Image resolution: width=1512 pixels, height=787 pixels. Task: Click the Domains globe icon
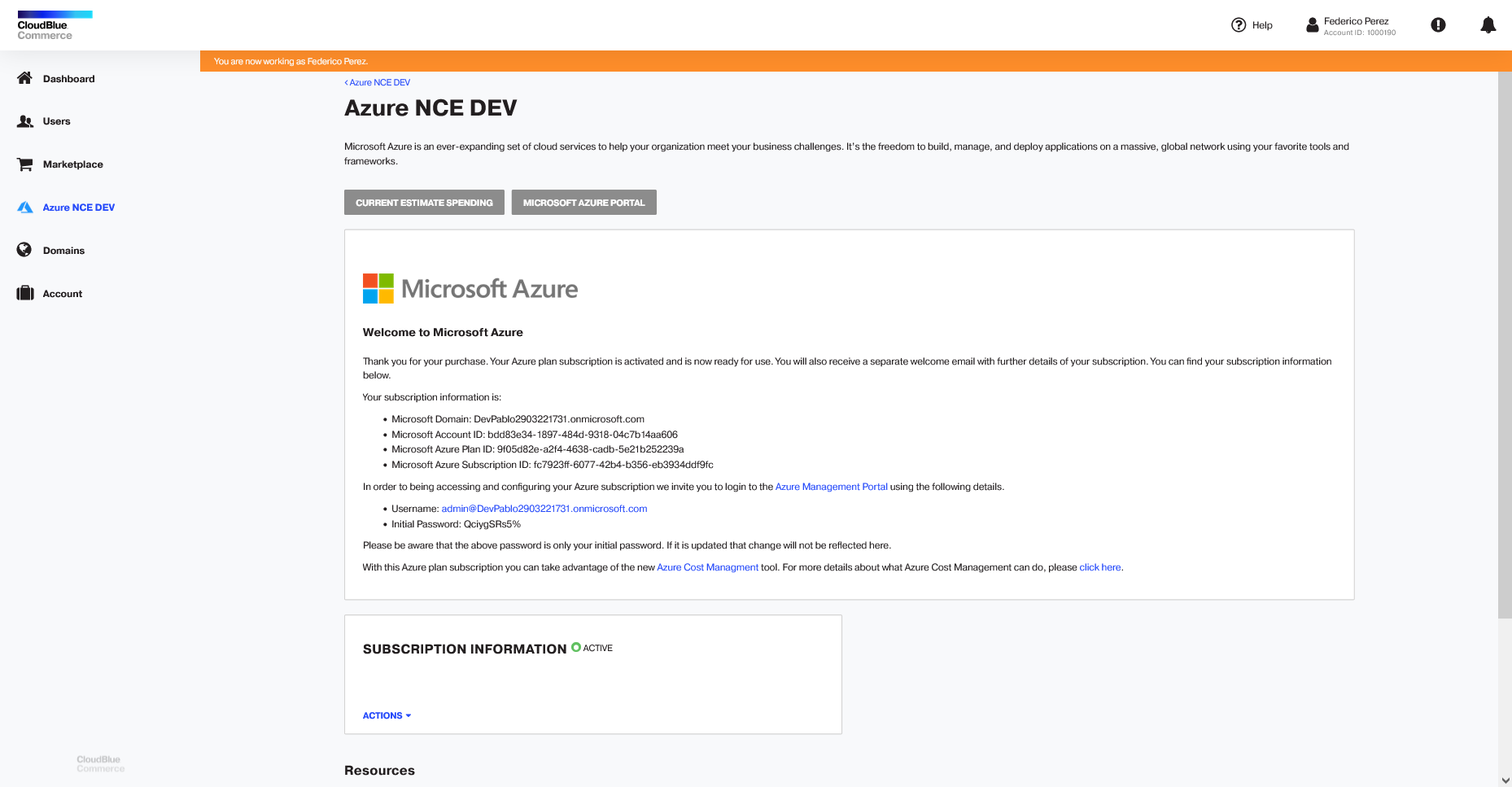tap(24, 250)
